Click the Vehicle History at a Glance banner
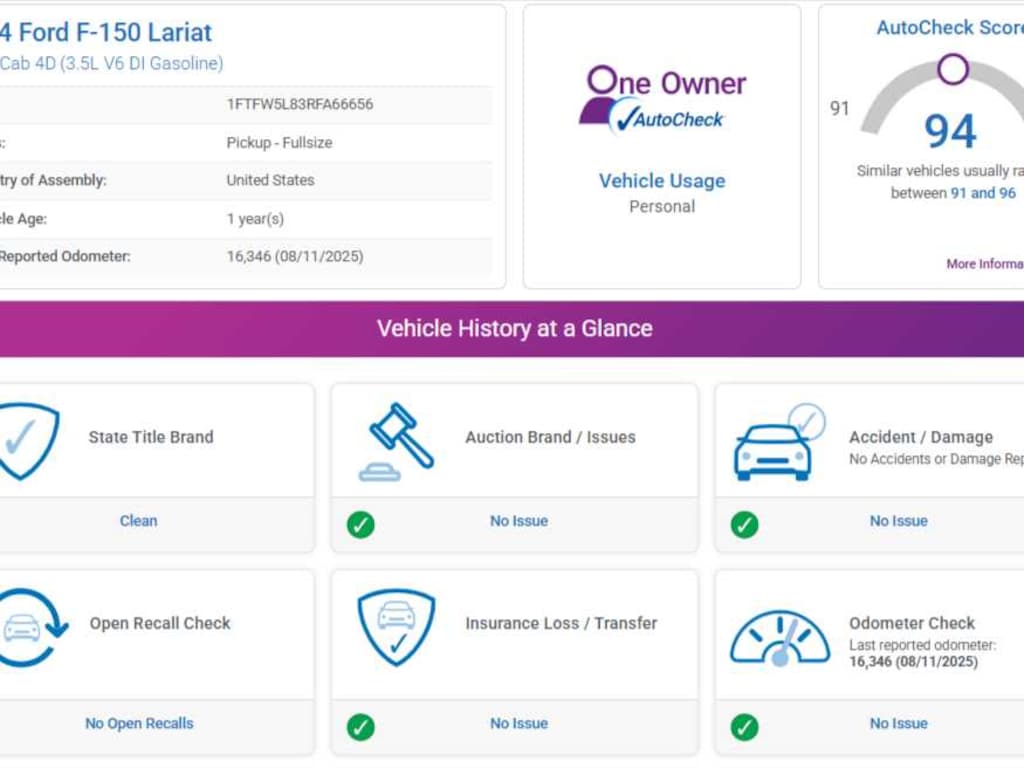Image resolution: width=1024 pixels, height=768 pixels. (x=514, y=328)
